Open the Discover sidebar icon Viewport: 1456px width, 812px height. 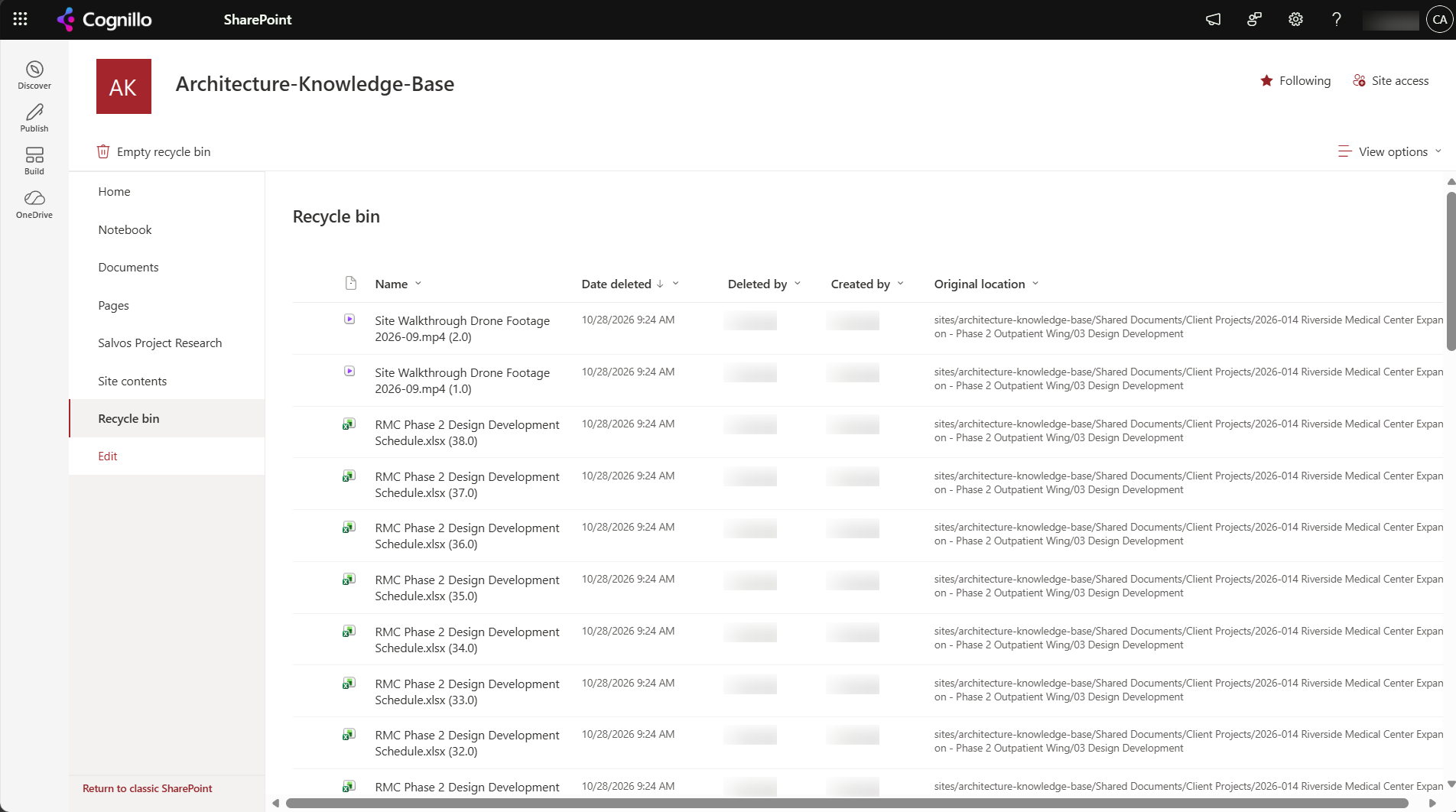(x=34, y=75)
